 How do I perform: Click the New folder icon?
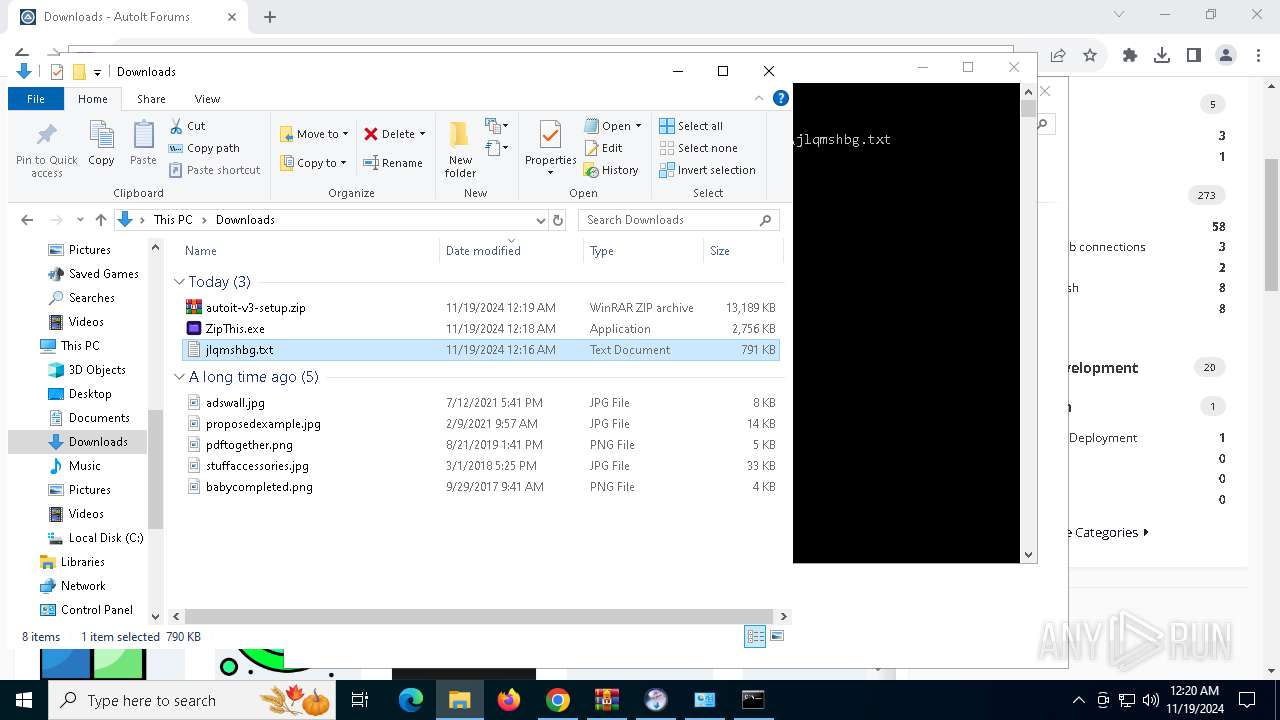click(460, 135)
